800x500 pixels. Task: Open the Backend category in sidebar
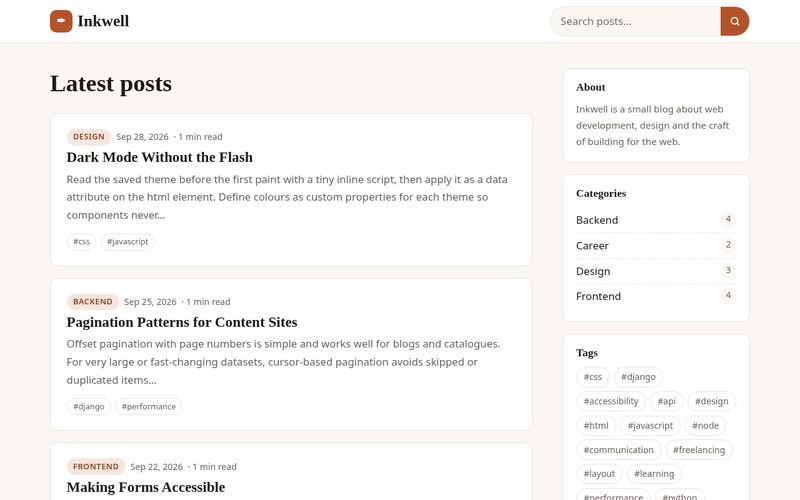656,220
